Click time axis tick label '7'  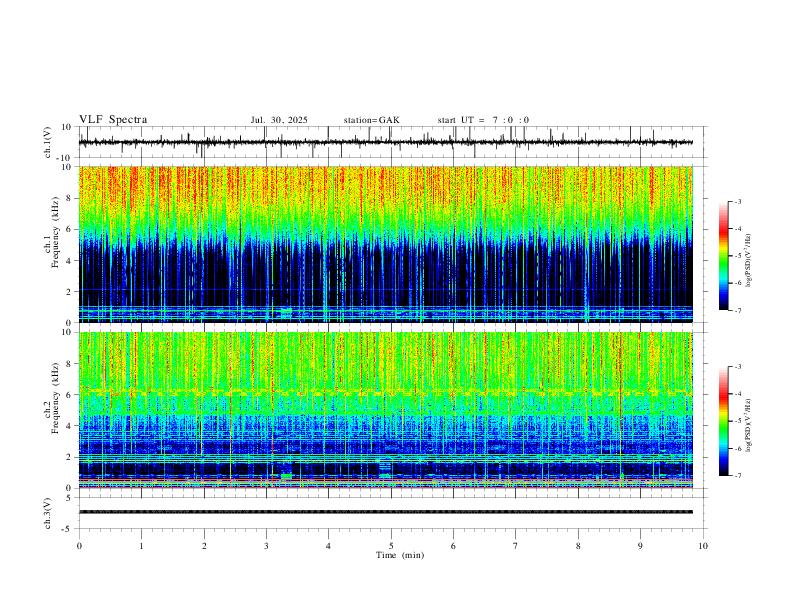(x=516, y=546)
